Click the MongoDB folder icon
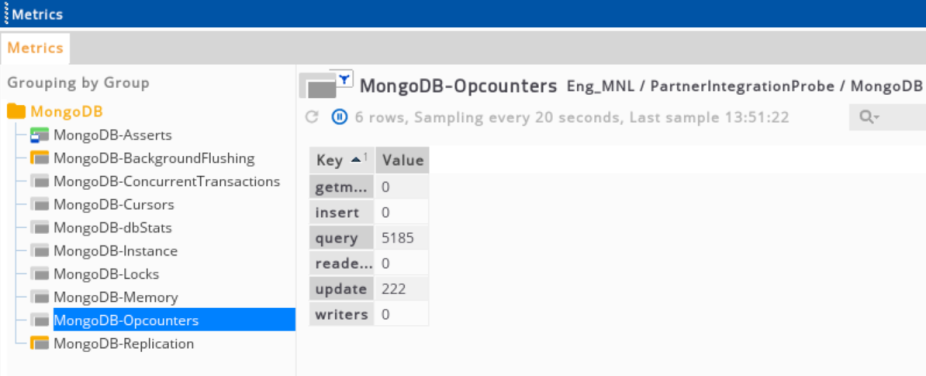926x376 pixels. 17,112
